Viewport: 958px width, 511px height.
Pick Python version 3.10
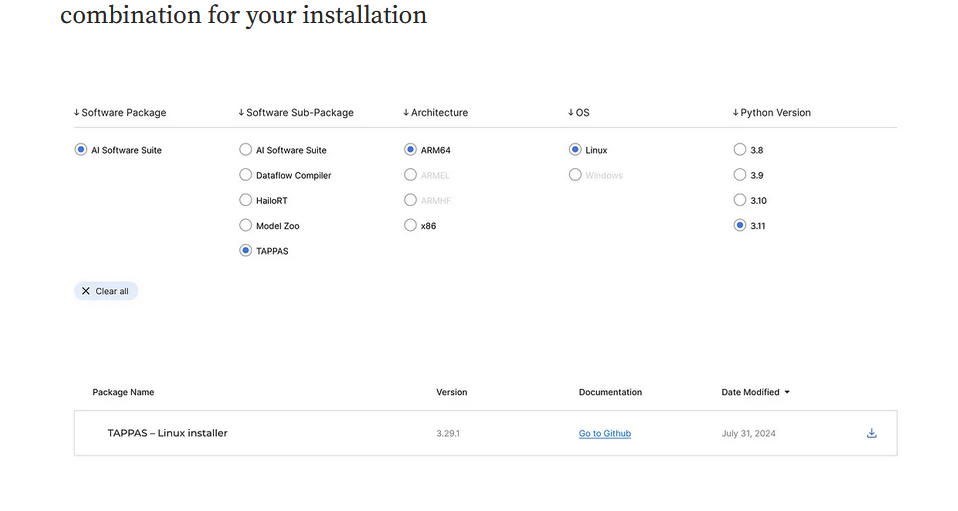tap(740, 200)
